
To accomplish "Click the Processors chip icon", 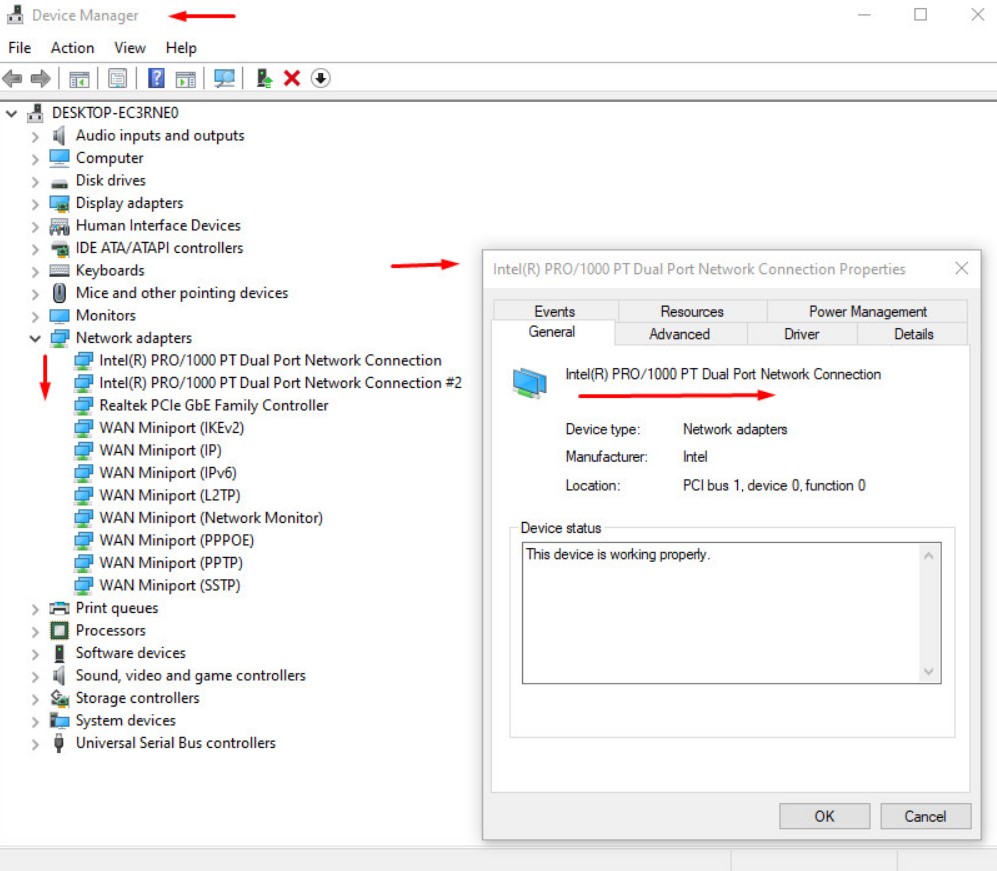I will [x=59, y=630].
